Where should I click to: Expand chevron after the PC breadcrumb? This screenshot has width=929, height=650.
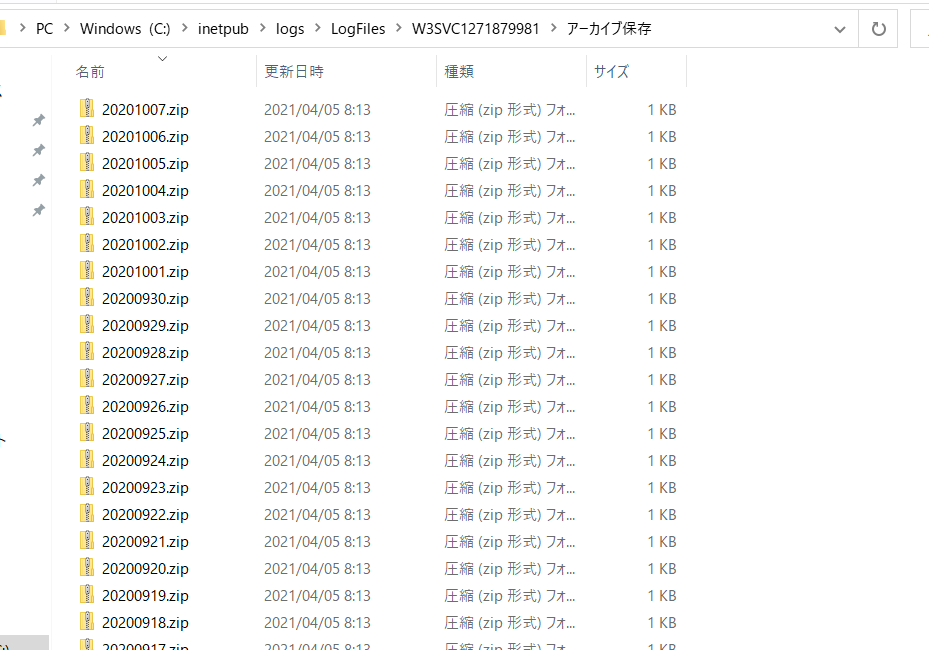pos(67,28)
